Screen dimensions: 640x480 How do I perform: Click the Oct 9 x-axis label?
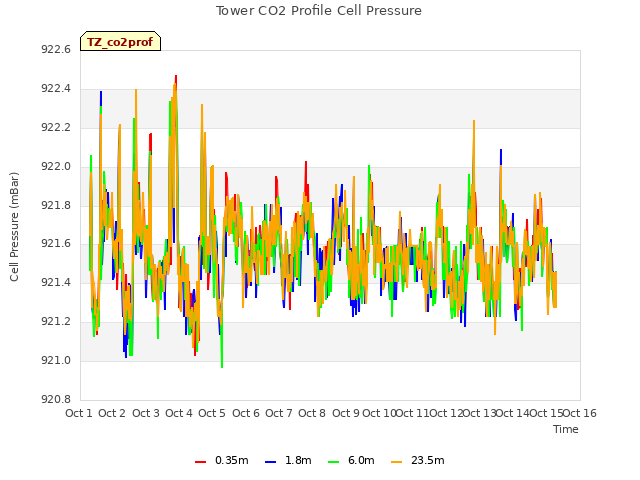tap(346, 413)
